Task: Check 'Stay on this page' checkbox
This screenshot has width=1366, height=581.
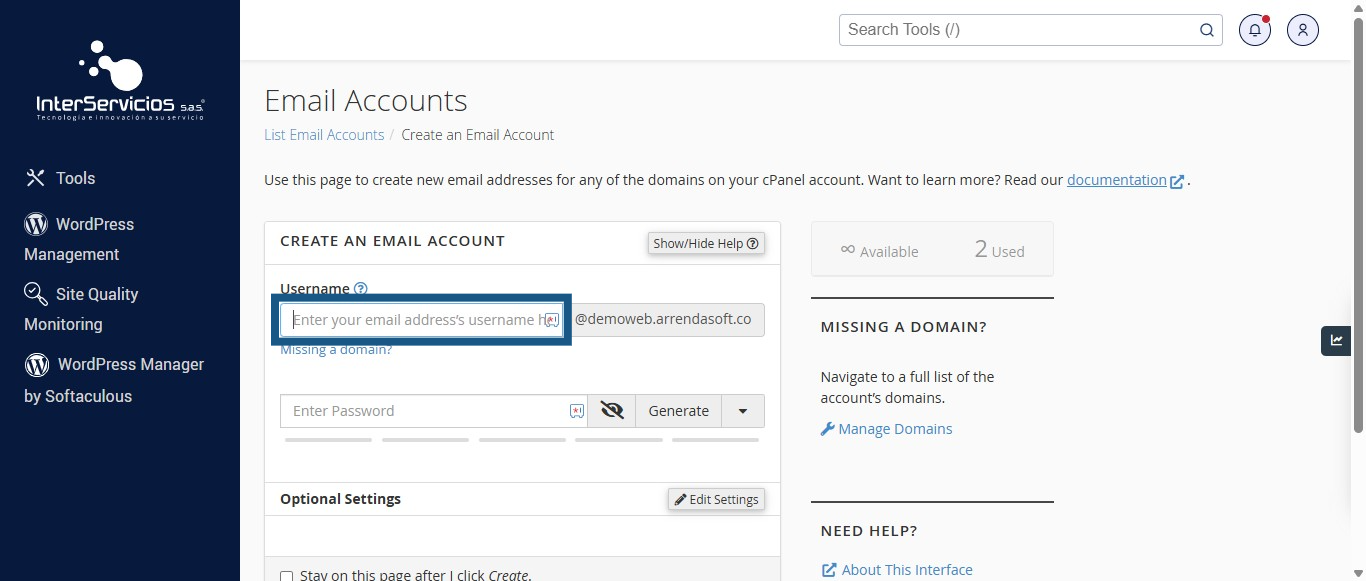Action: pos(287,576)
